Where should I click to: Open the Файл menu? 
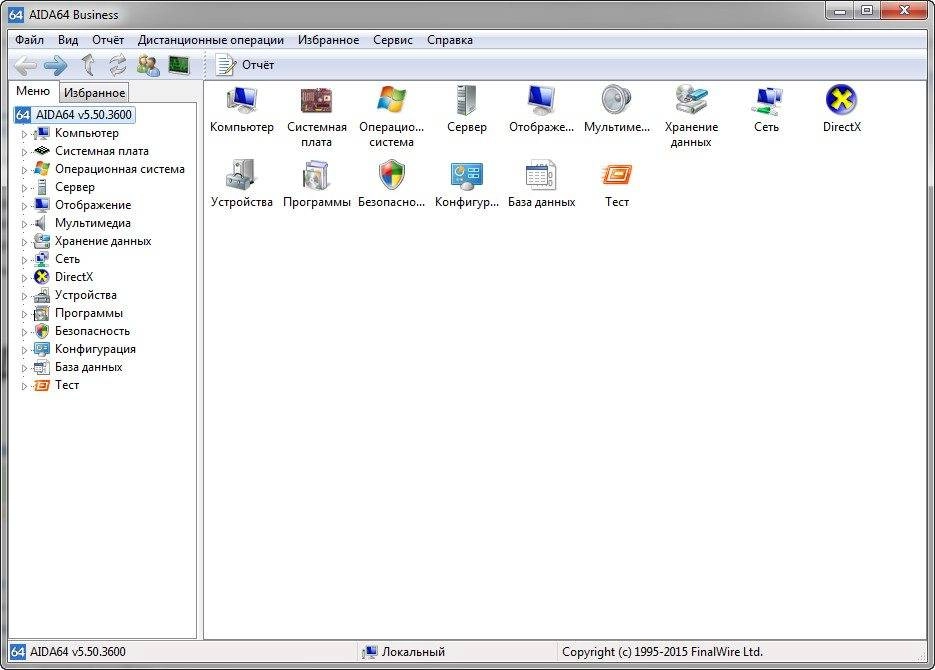click(x=29, y=40)
